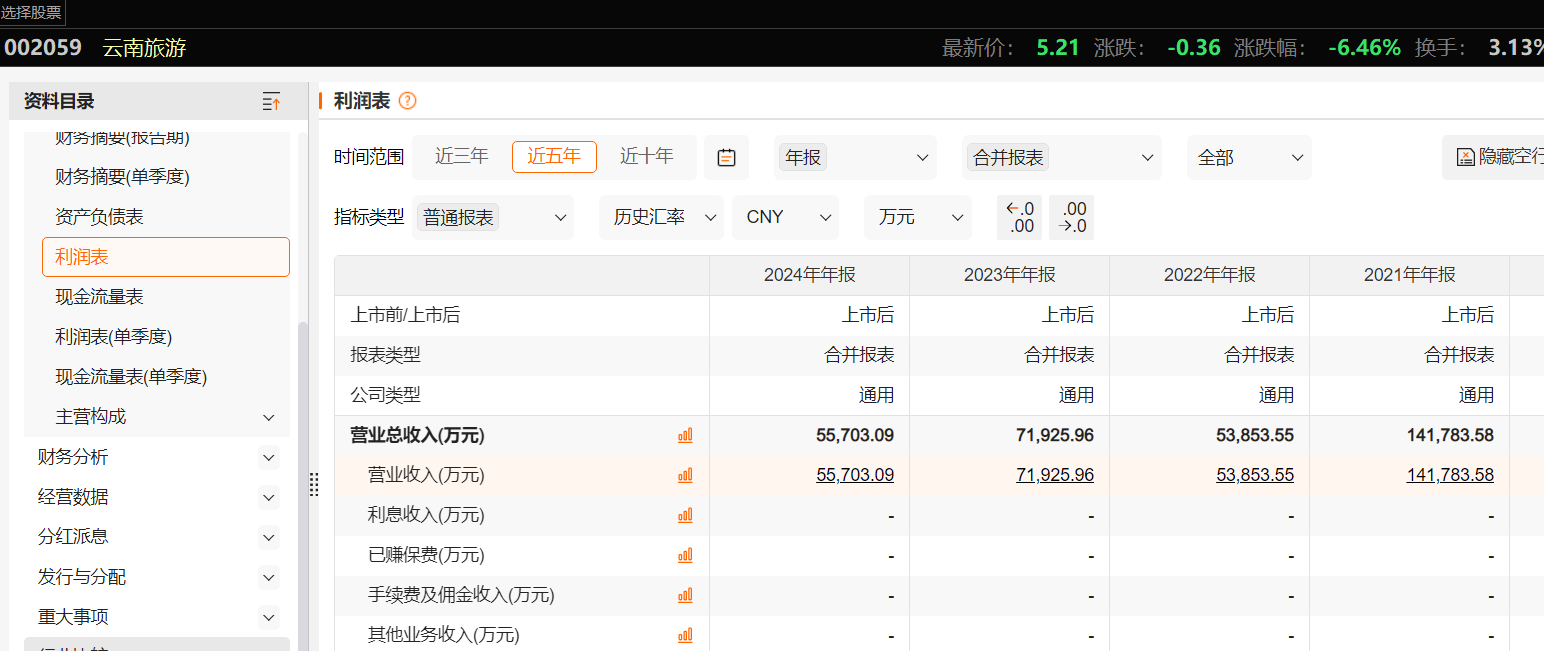Open the 年报 report period dropdown
This screenshot has height=651, width=1544.
[856, 157]
